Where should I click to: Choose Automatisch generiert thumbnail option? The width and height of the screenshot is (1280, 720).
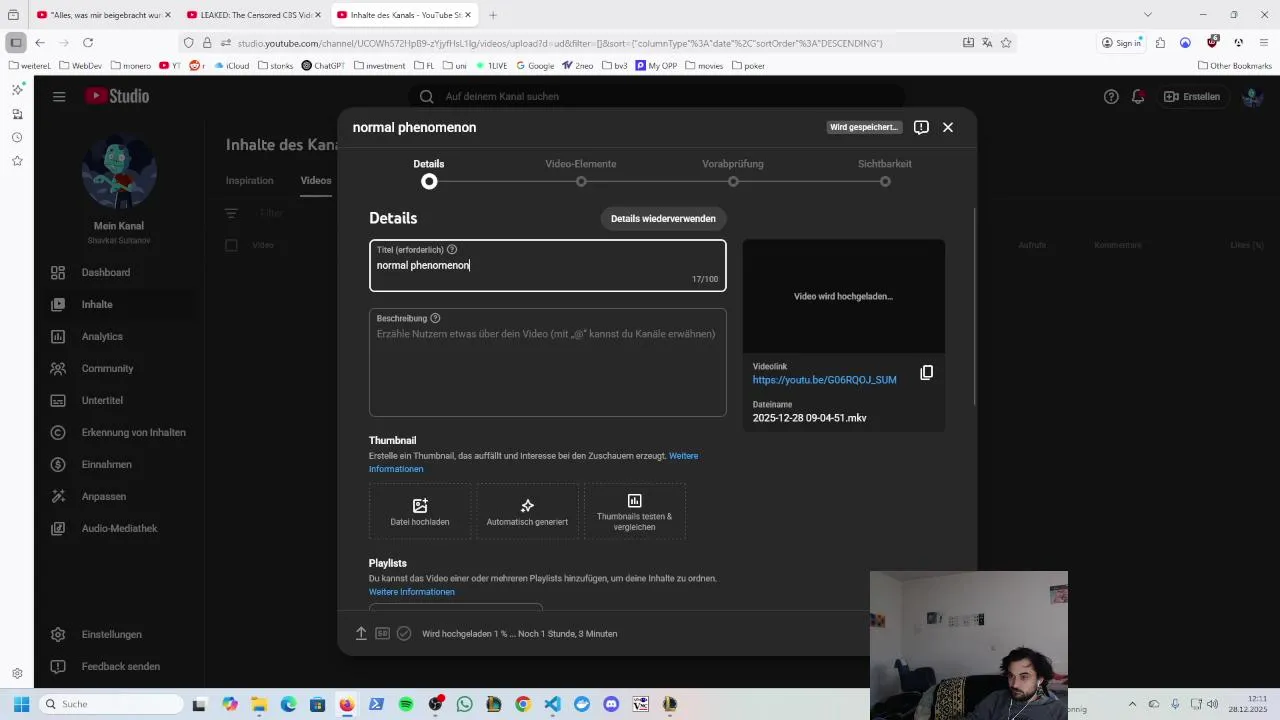point(527,512)
